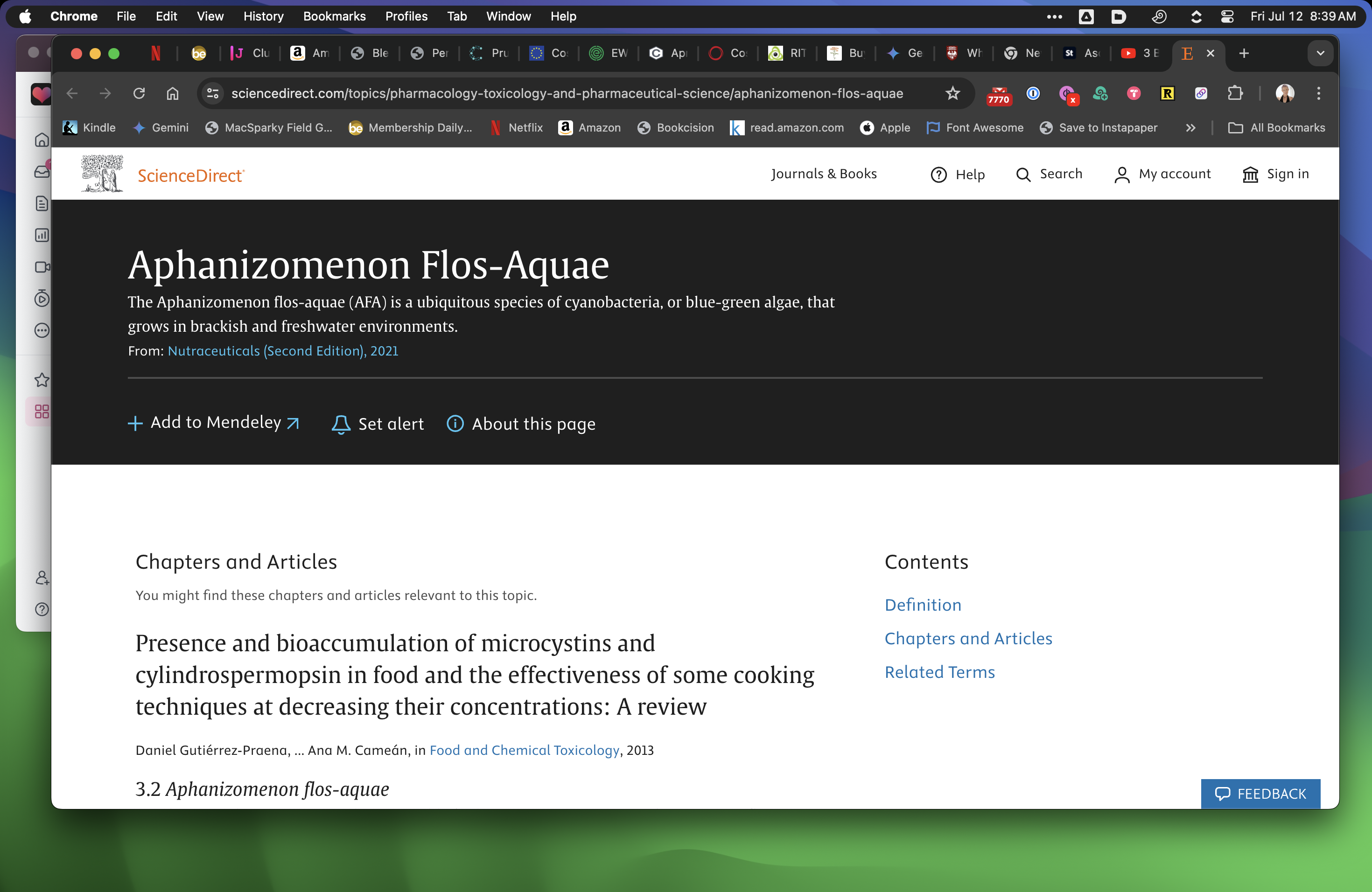Open the All Bookmarks folder
This screenshot has width=1372, height=892.
(1276, 128)
